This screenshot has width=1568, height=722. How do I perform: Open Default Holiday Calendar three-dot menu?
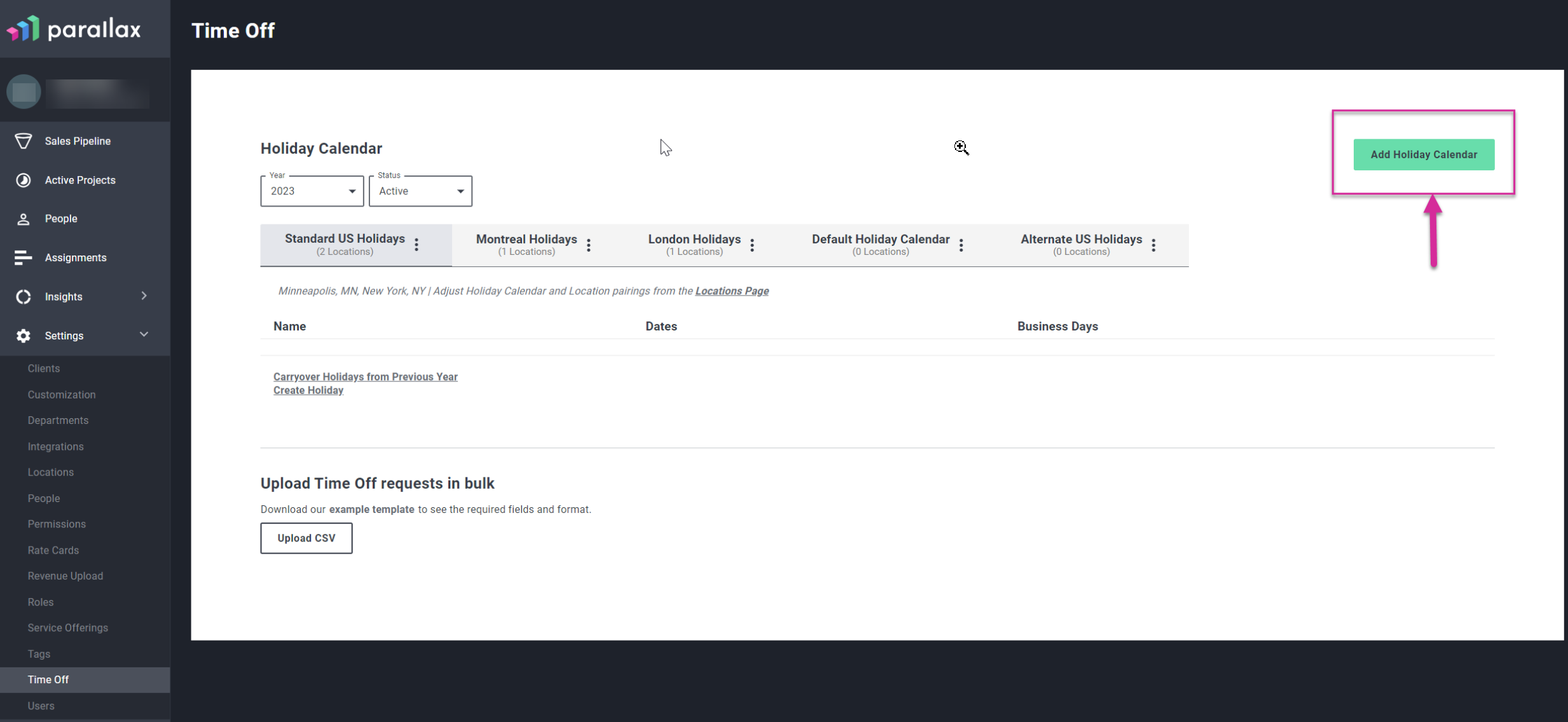[x=961, y=245]
